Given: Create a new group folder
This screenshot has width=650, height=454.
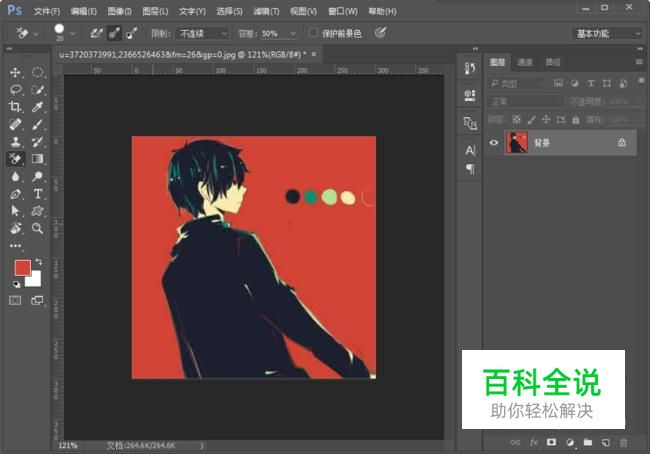Looking at the screenshot, I should pos(588,442).
